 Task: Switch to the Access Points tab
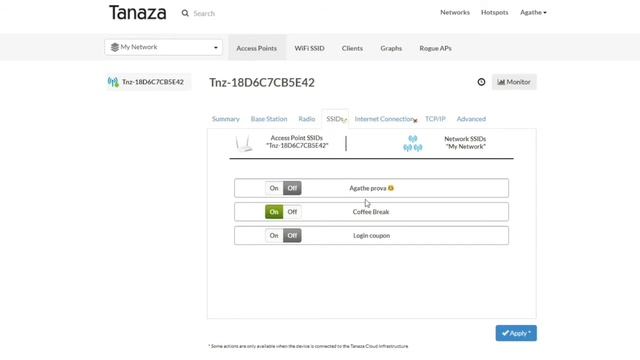[x=257, y=48]
